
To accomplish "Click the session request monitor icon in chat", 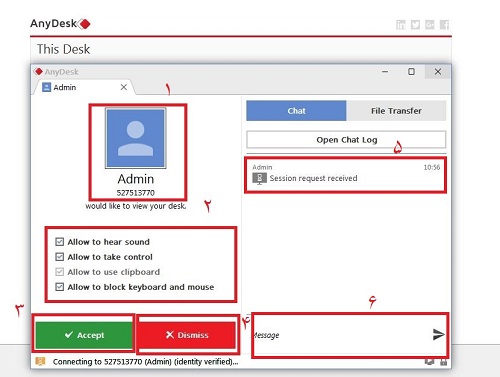I will [259, 179].
